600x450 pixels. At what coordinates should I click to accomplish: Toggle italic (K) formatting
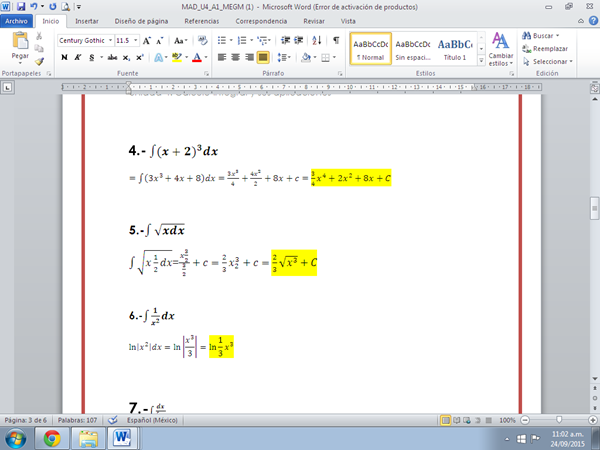click(78, 57)
